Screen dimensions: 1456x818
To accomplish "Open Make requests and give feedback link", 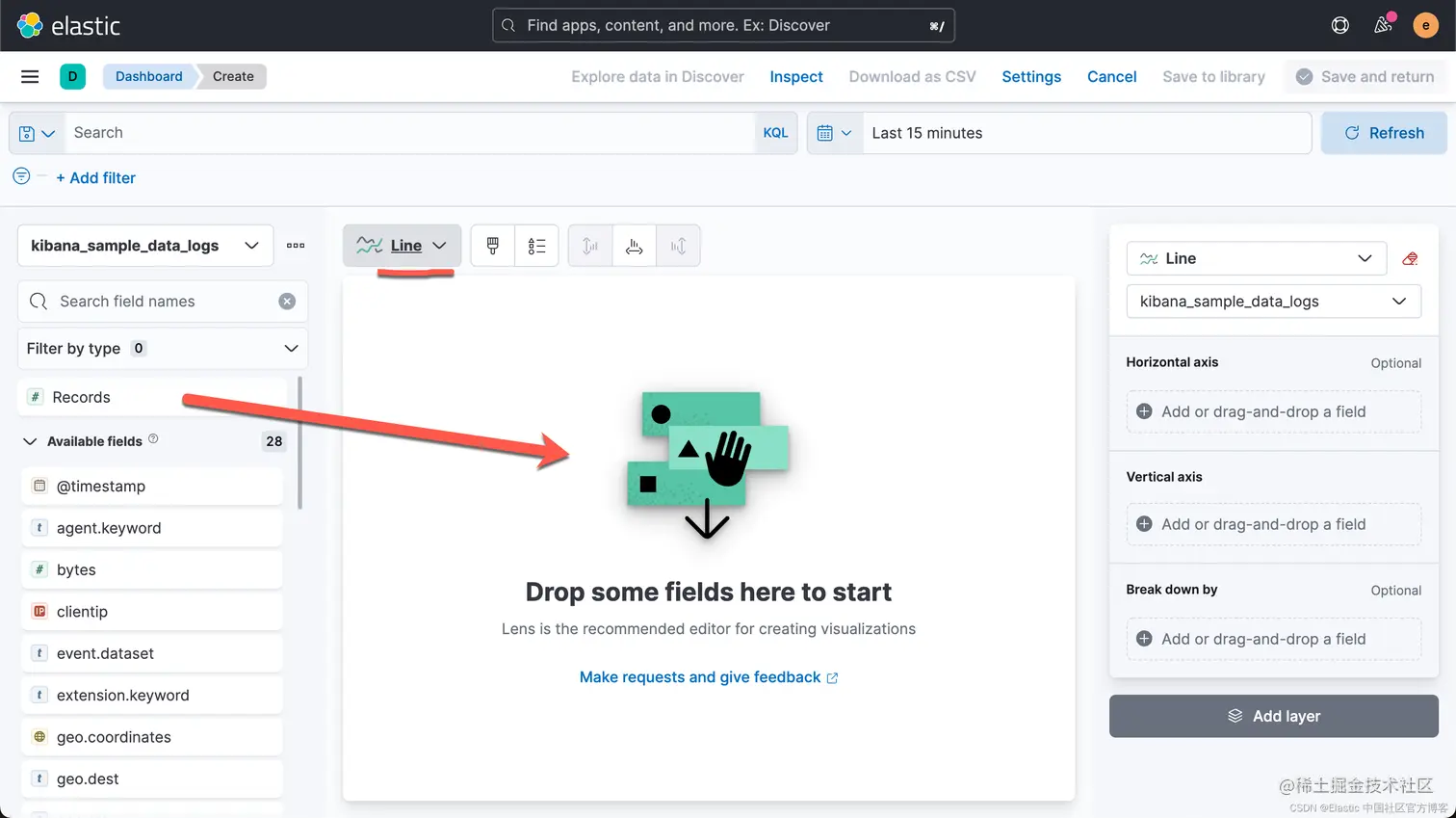I will point(709,677).
